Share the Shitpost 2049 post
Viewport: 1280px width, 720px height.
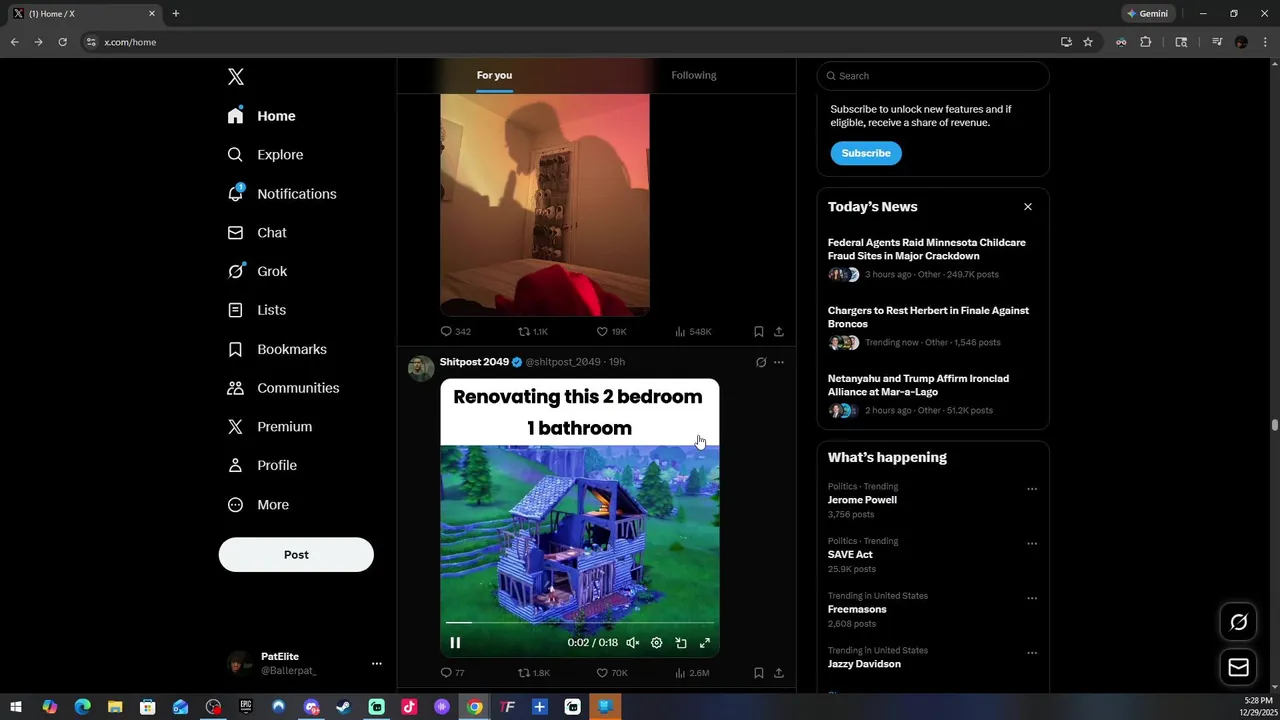pyautogui.click(x=779, y=673)
